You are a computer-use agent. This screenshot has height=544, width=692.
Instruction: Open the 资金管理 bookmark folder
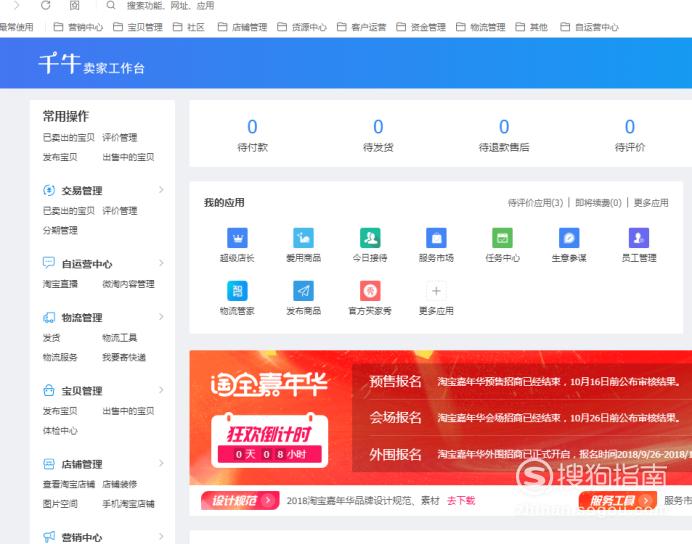(421, 27)
